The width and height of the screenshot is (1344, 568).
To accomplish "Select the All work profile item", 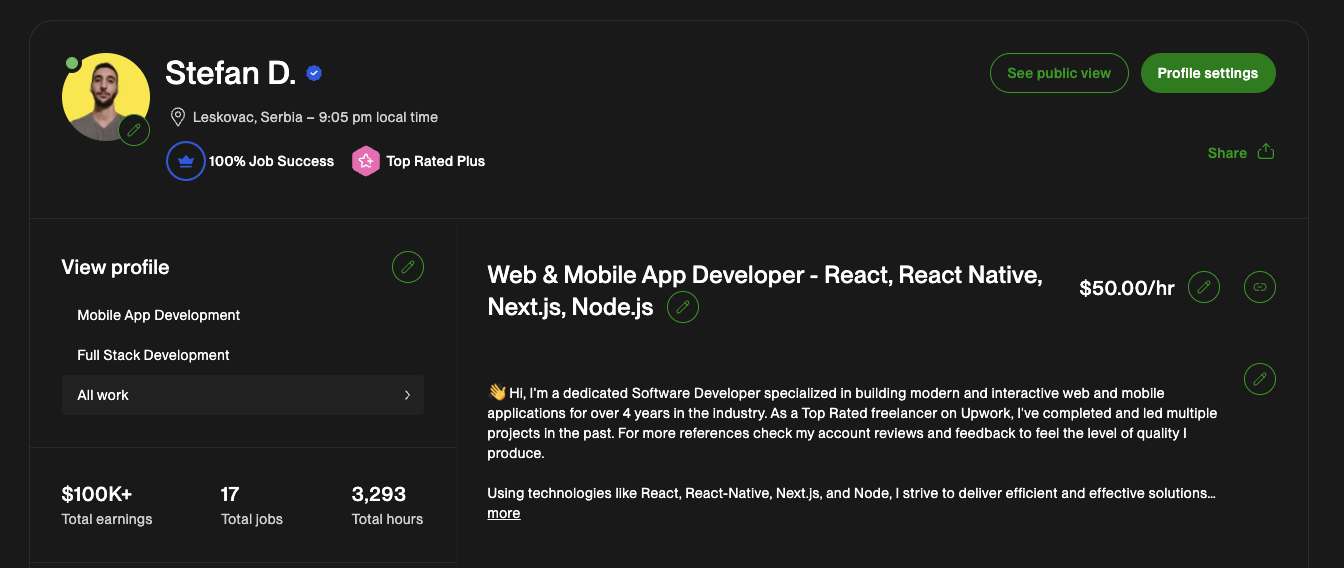I will [243, 395].
